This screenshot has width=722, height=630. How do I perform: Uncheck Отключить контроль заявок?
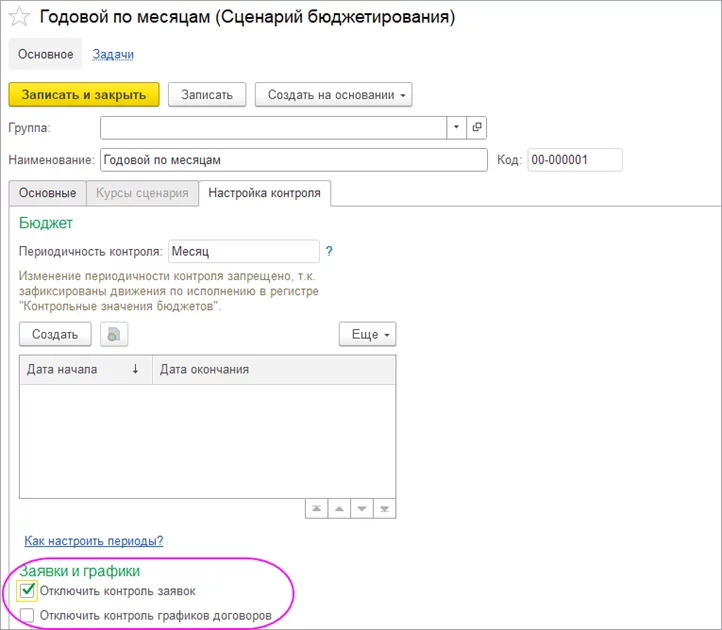27,592
